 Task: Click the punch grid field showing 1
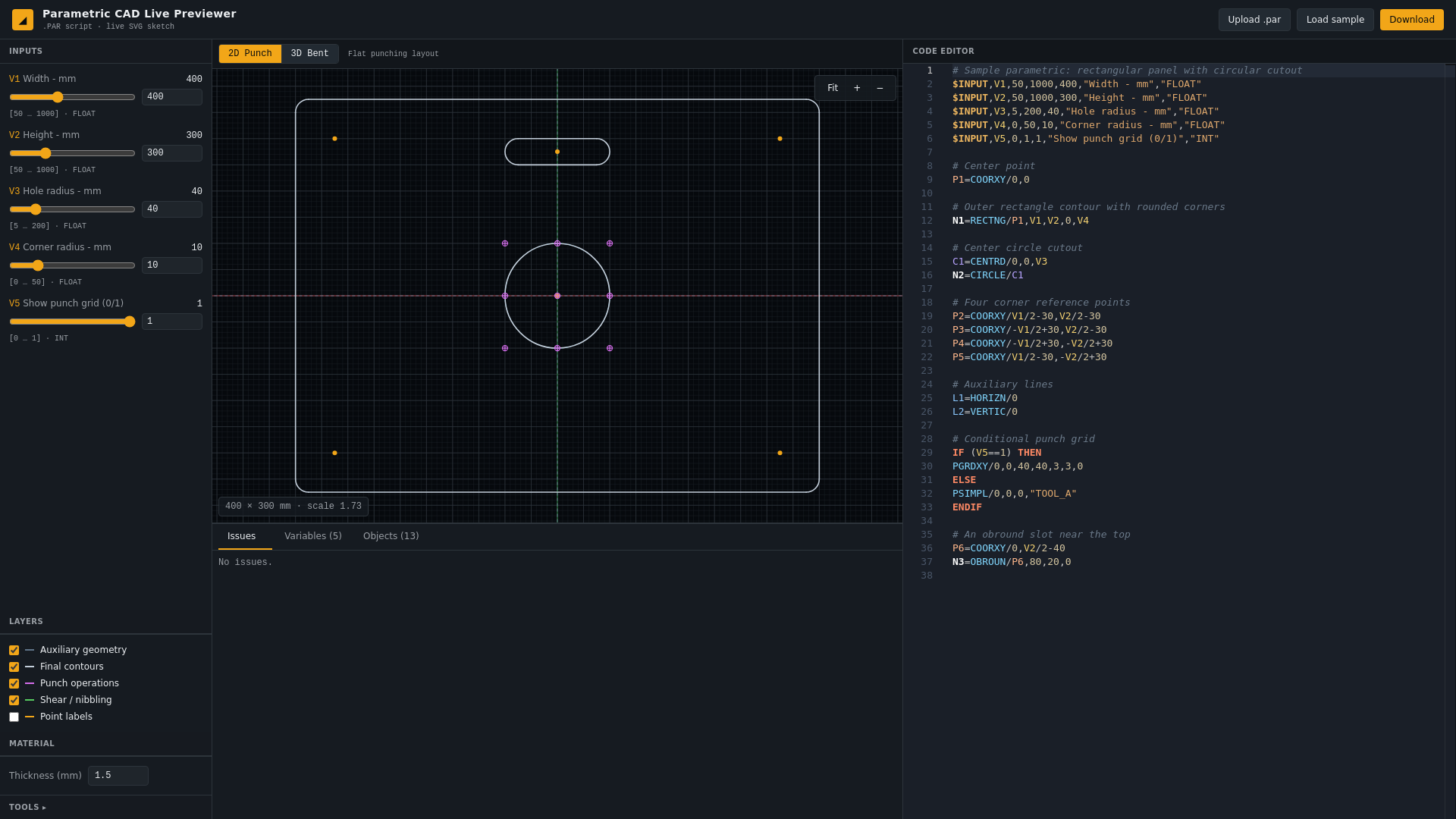click(172, 322)
